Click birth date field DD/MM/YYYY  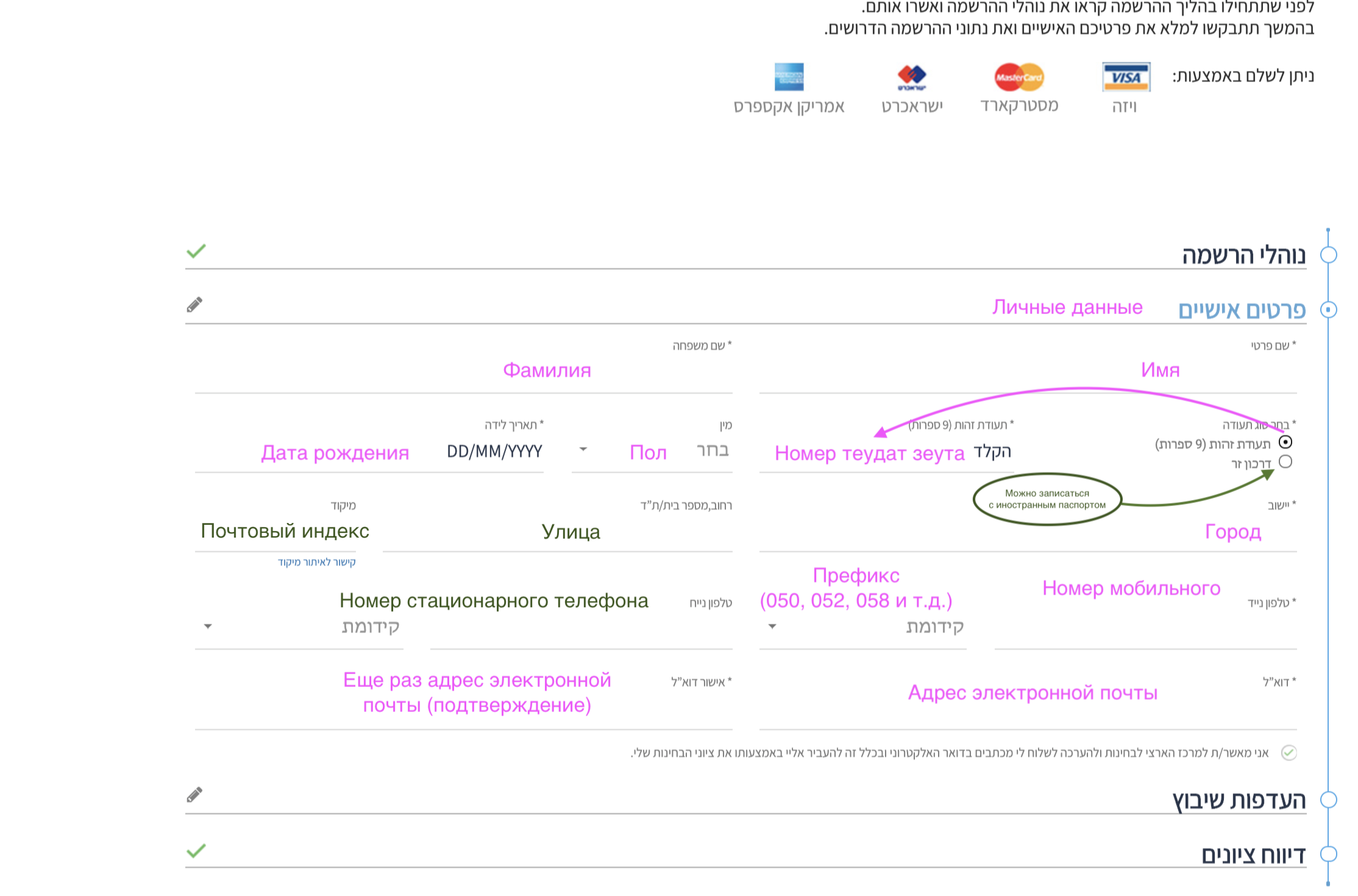494,452
